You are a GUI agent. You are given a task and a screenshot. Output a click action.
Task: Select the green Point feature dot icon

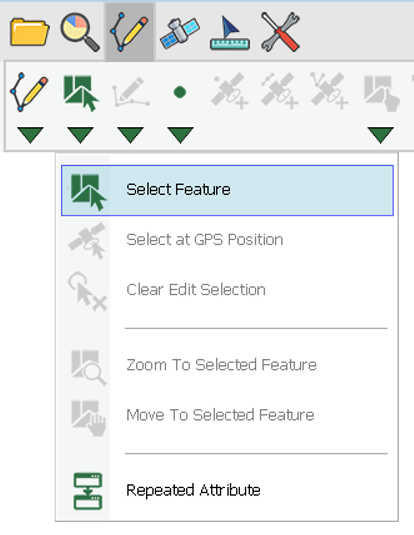[180, 92]
